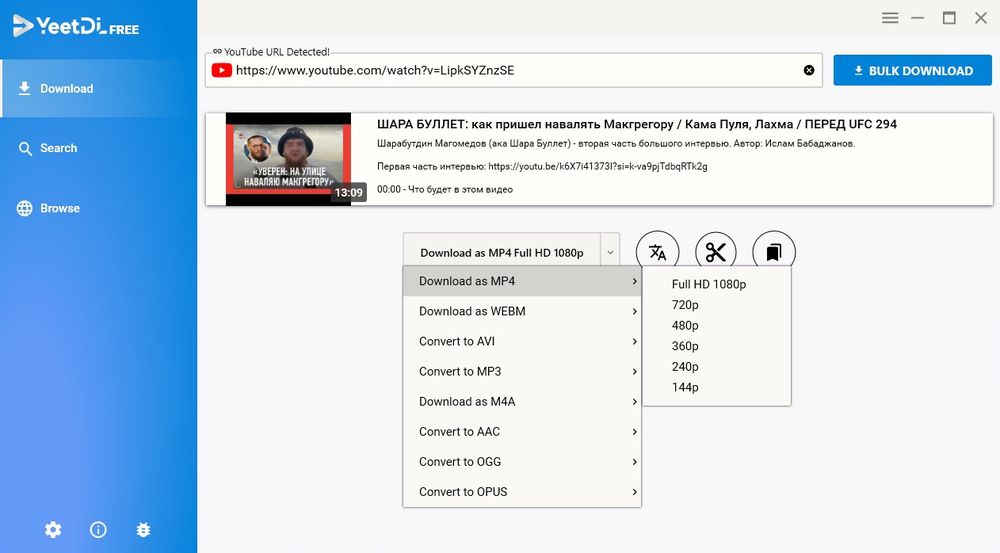Select Download as MP4 menu entry
The height and width of the screenshot is (553, 1000).
point(522,281)
